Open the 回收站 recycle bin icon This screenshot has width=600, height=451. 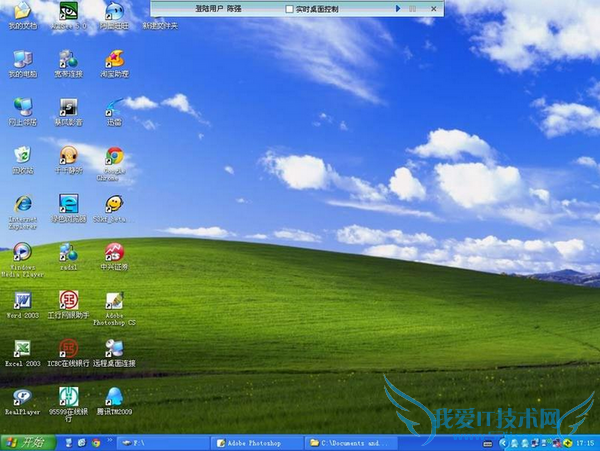pyautogui.click(x=21, y=157)
